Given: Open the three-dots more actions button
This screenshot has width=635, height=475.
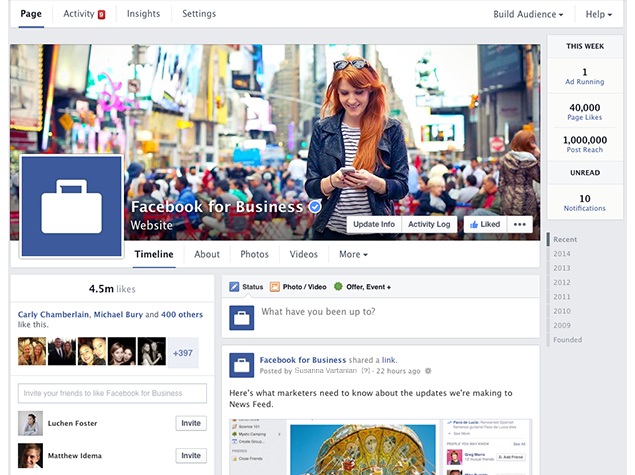Looking at the screenshot, I should [x=520, y=224].
